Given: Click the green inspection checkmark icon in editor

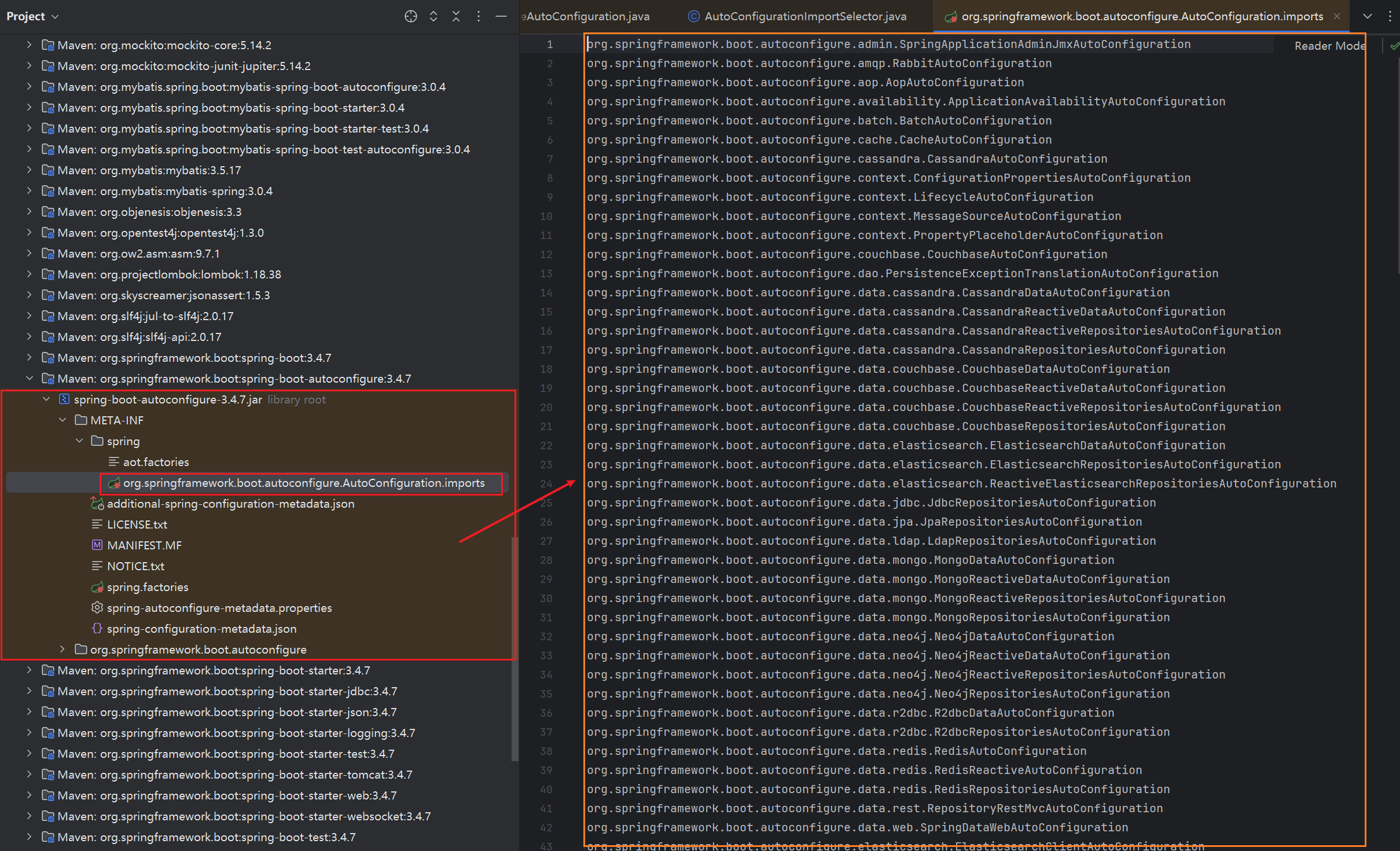Looking at the screenshot, I should (x=1394, y=46).
